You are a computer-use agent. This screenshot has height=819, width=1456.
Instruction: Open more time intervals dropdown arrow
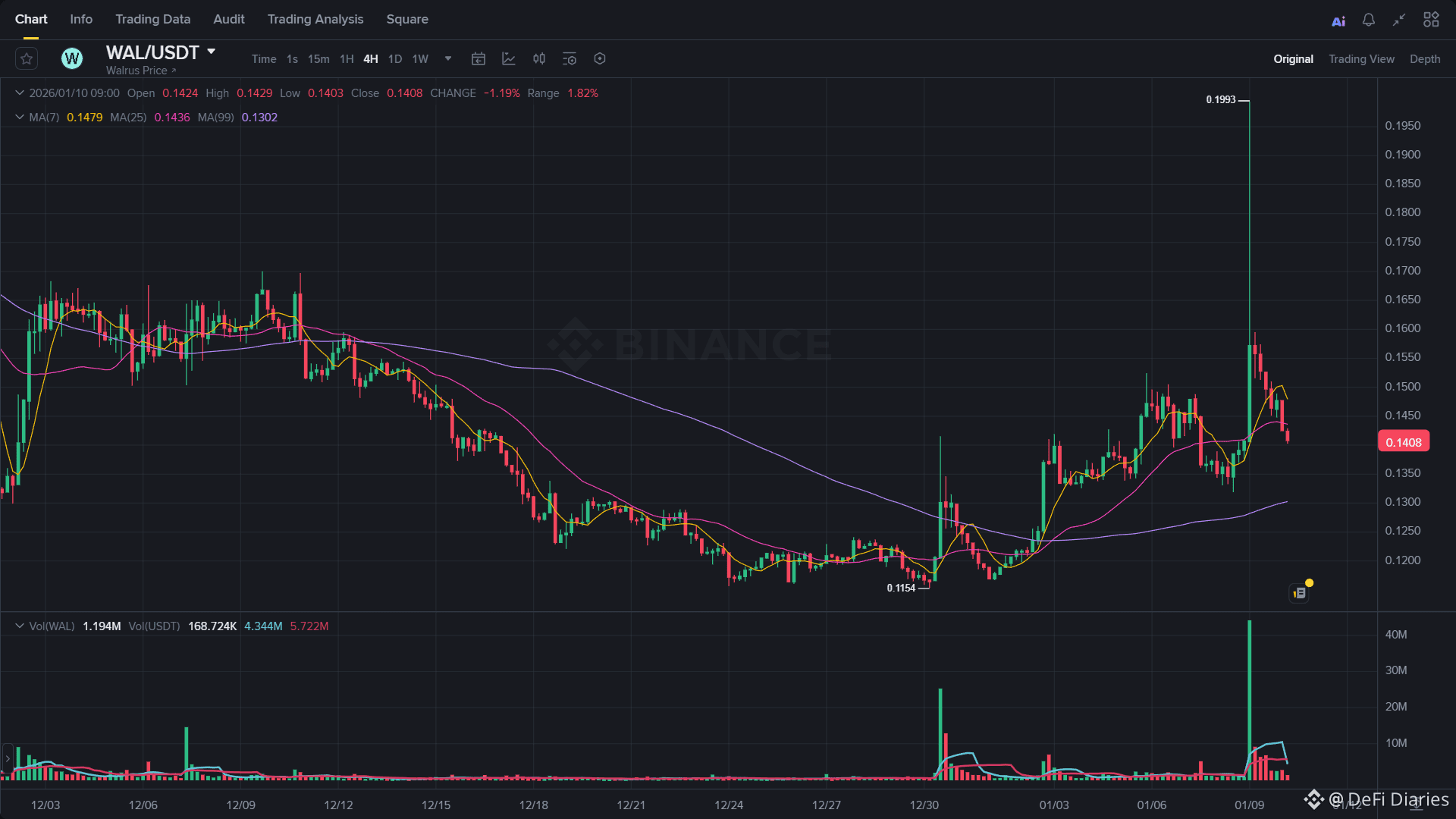click(448, 58)
